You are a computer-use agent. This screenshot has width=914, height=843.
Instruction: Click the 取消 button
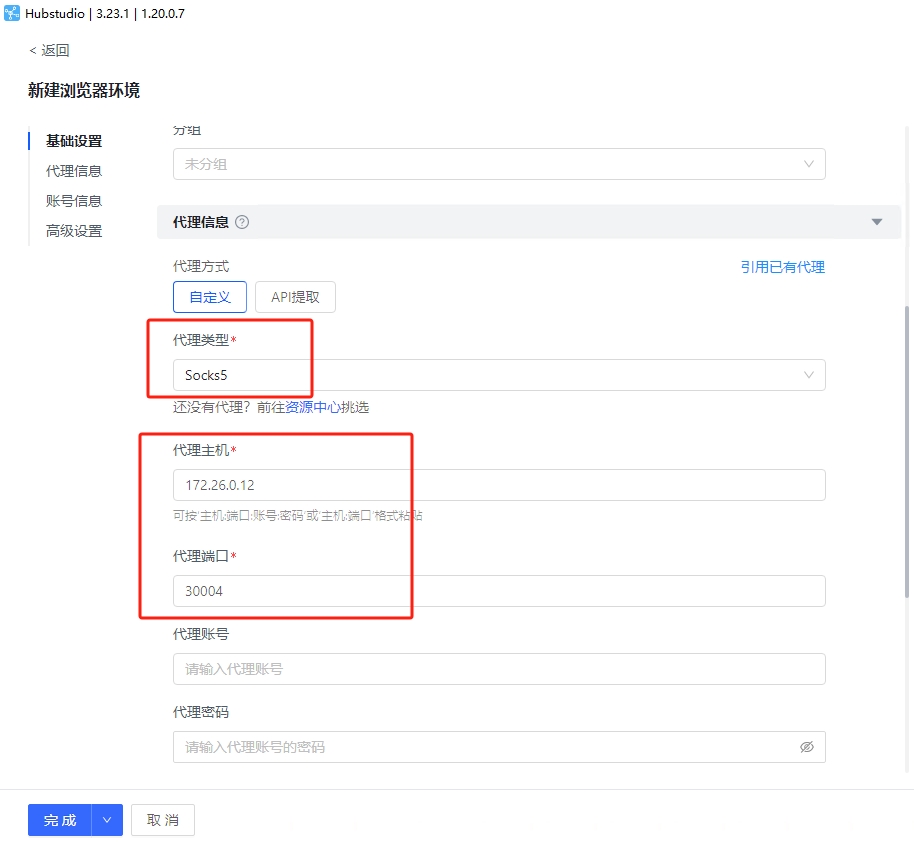click(x=163, y=820)
